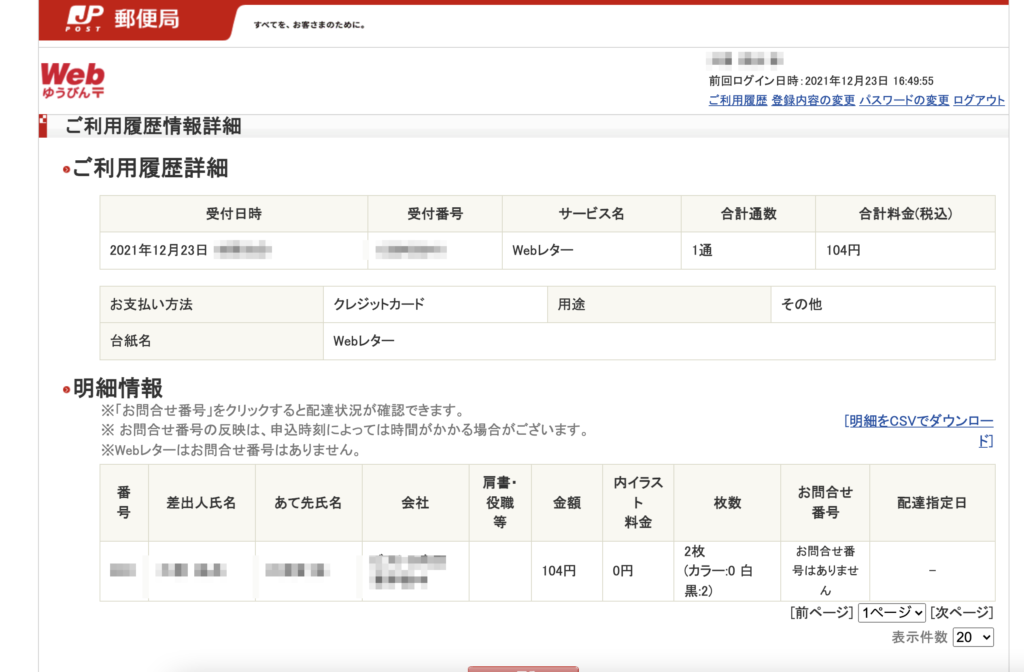Open the パスワードの変更 link
This screenshot has width=1024, height=672.
pos(904,100)
